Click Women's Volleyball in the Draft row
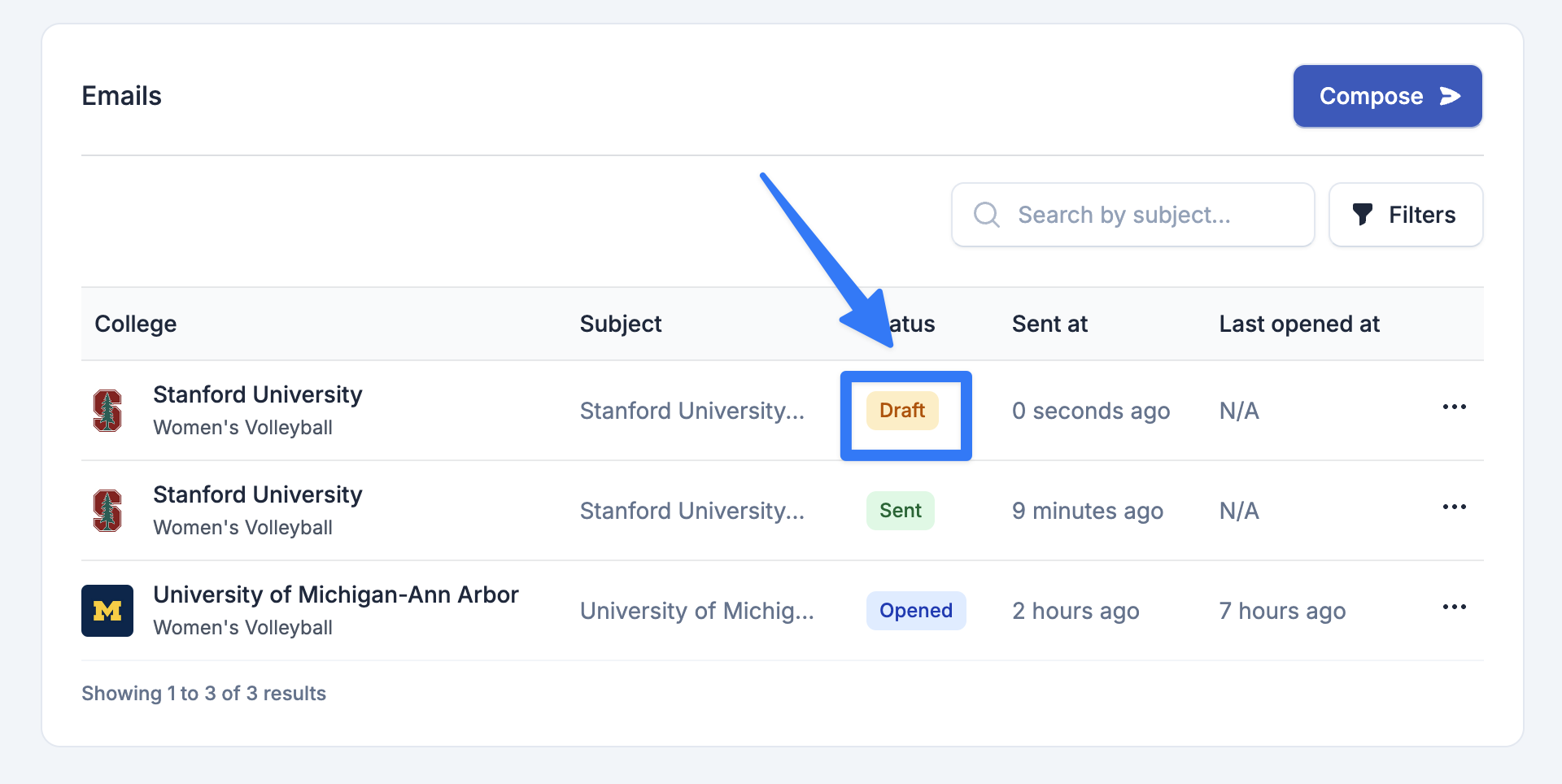This screenshot has width=1562, height=784. (243, 428)
